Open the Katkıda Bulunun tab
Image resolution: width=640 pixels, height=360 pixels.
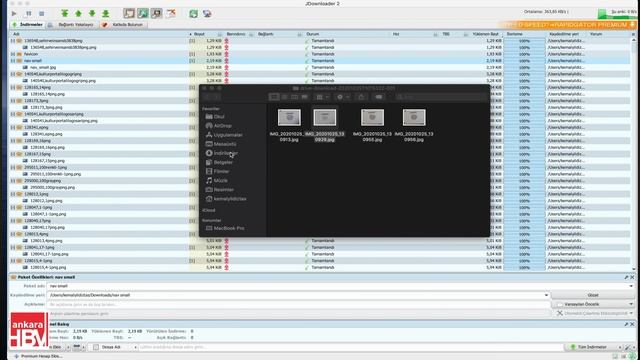123,24
